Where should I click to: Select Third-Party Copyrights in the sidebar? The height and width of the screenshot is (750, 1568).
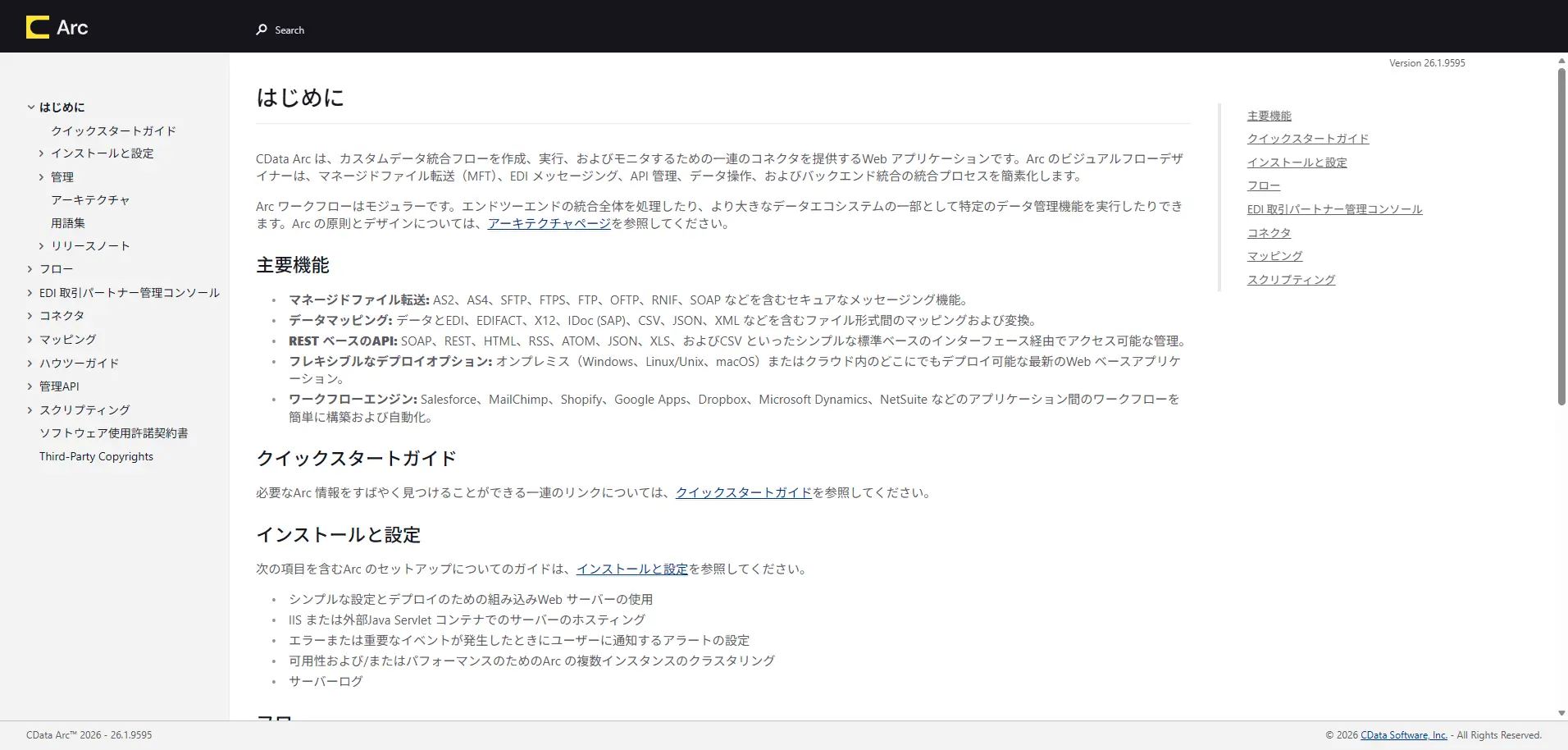[x=96, y=456]
